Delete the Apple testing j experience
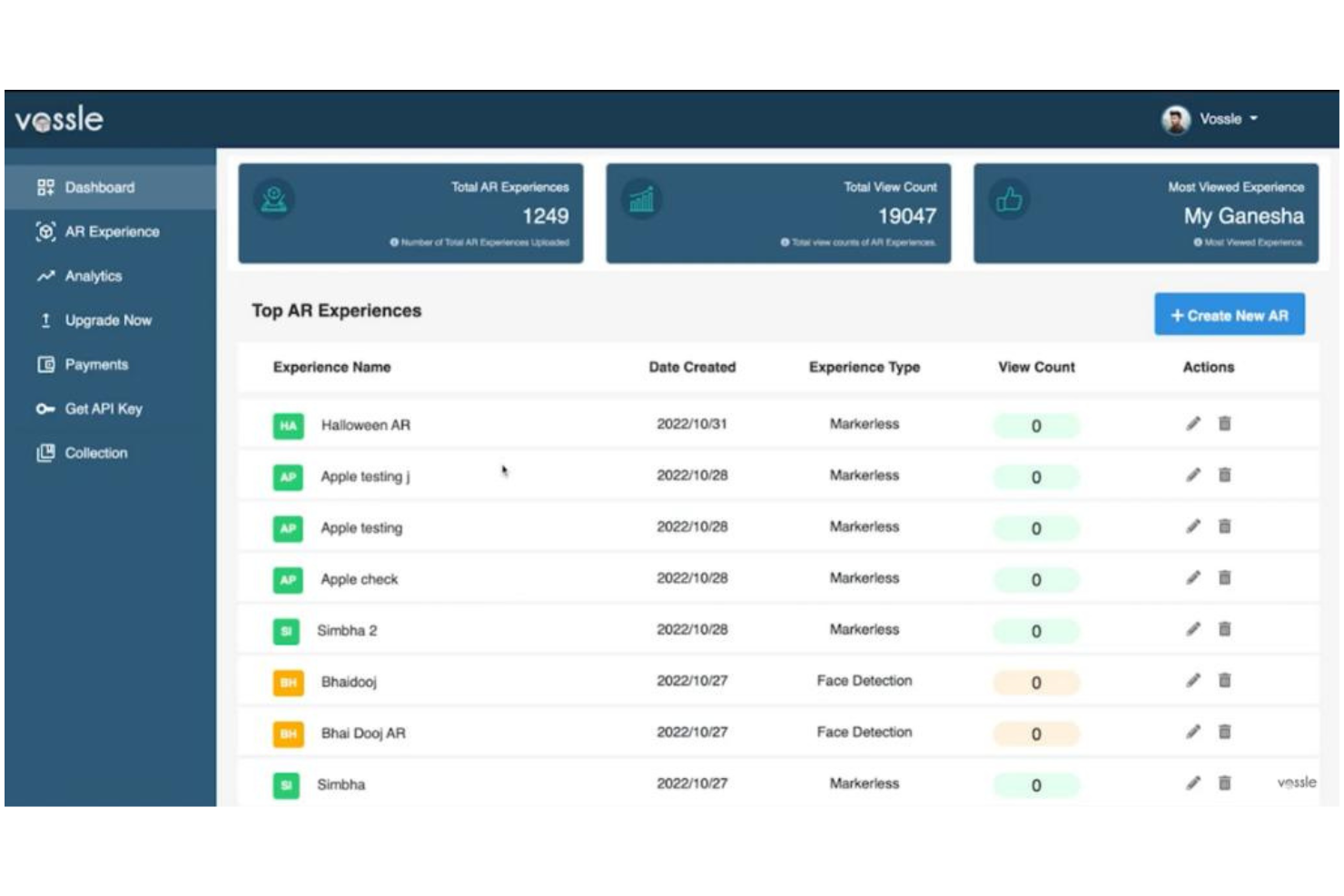The image size is (1344, 896). [1224, 475]
